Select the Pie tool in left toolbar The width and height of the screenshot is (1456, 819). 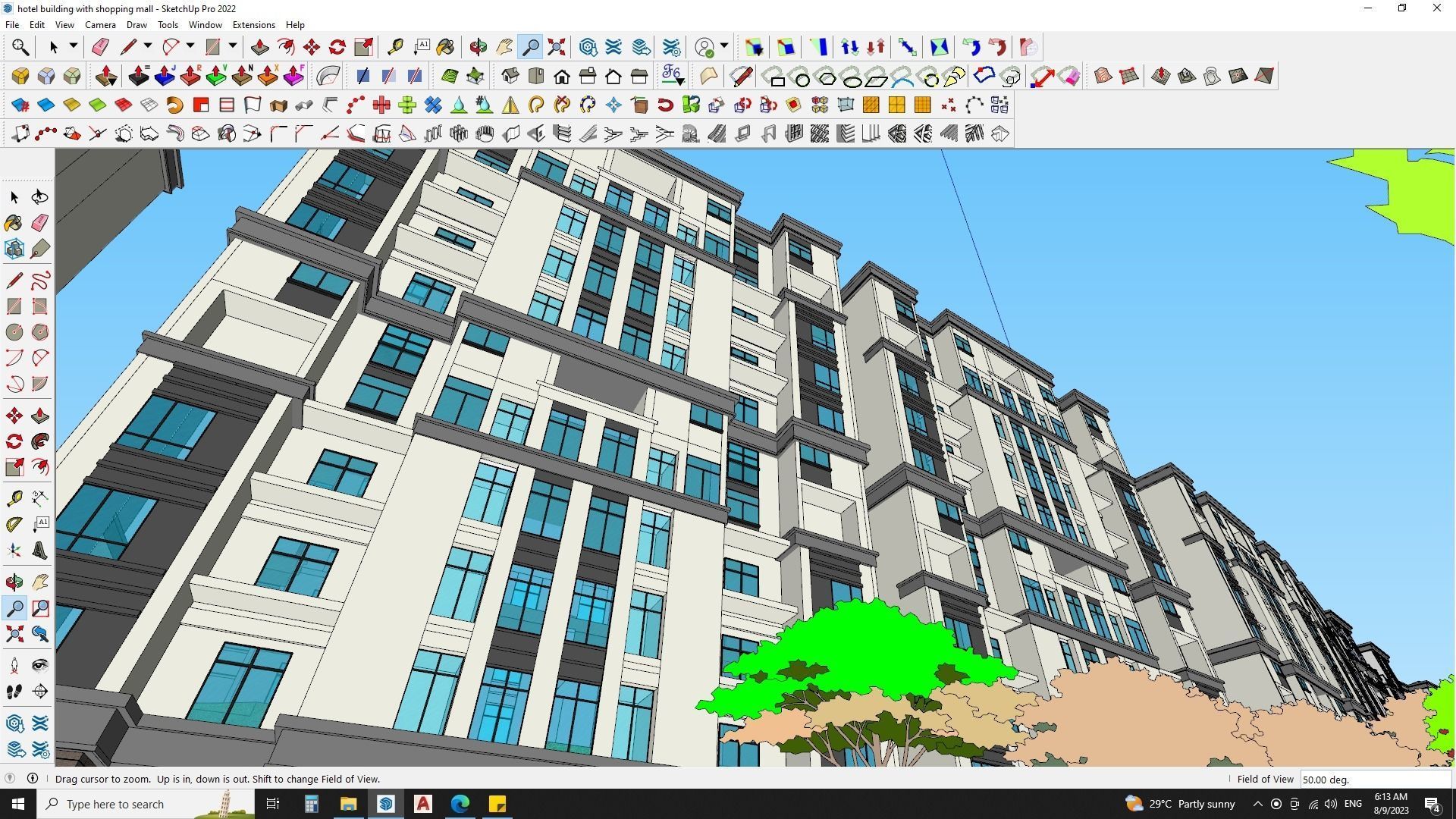(40, 384)
